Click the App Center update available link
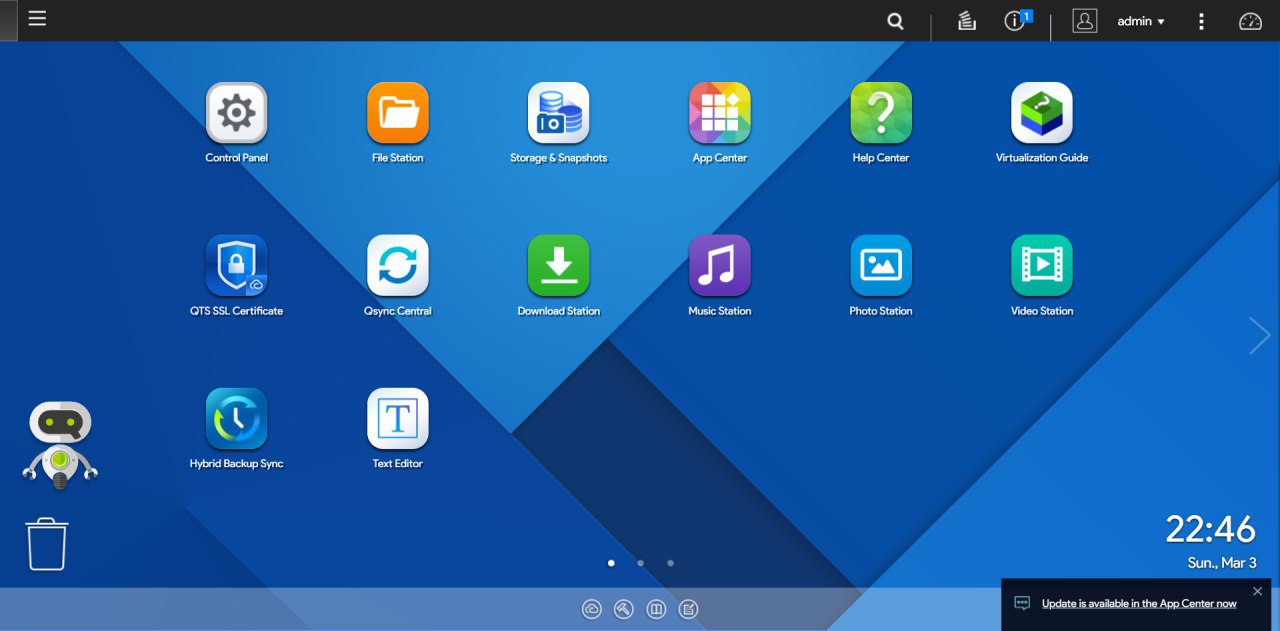The image size is (1280, 631). click(1138, 604)
